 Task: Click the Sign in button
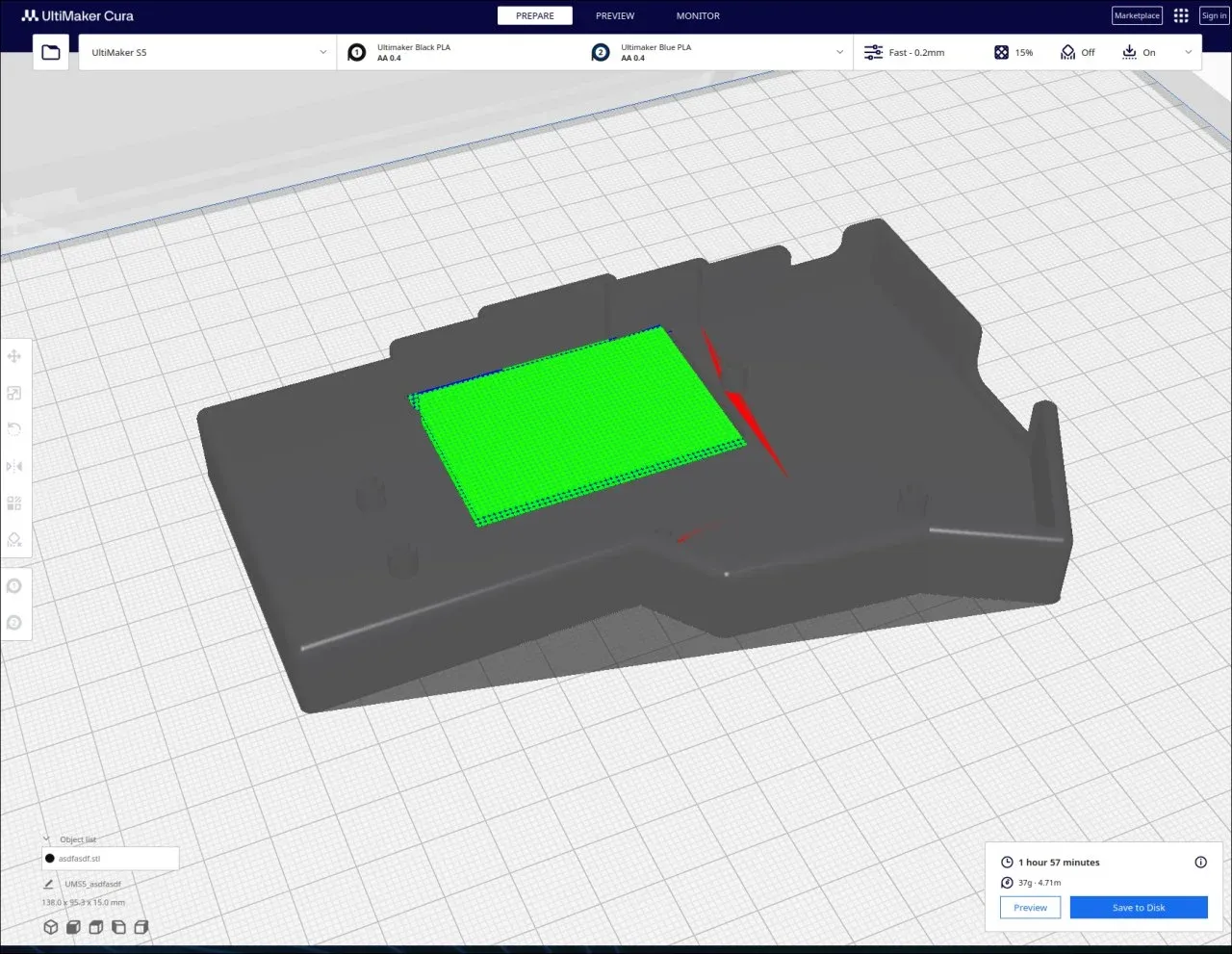point(1214,15)
